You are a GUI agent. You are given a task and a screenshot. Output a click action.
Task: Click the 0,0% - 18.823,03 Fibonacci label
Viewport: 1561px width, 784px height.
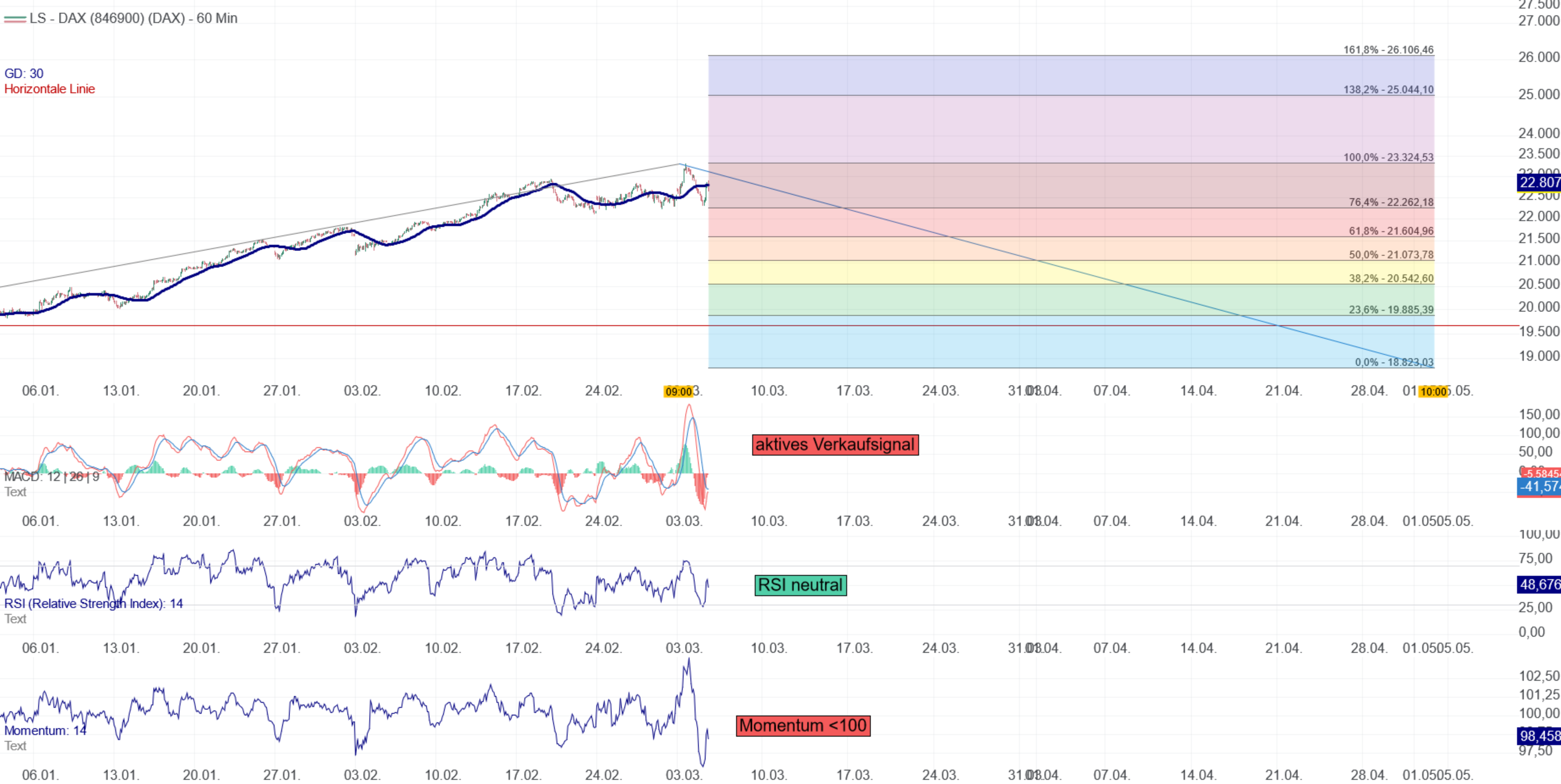[1395, 362]
